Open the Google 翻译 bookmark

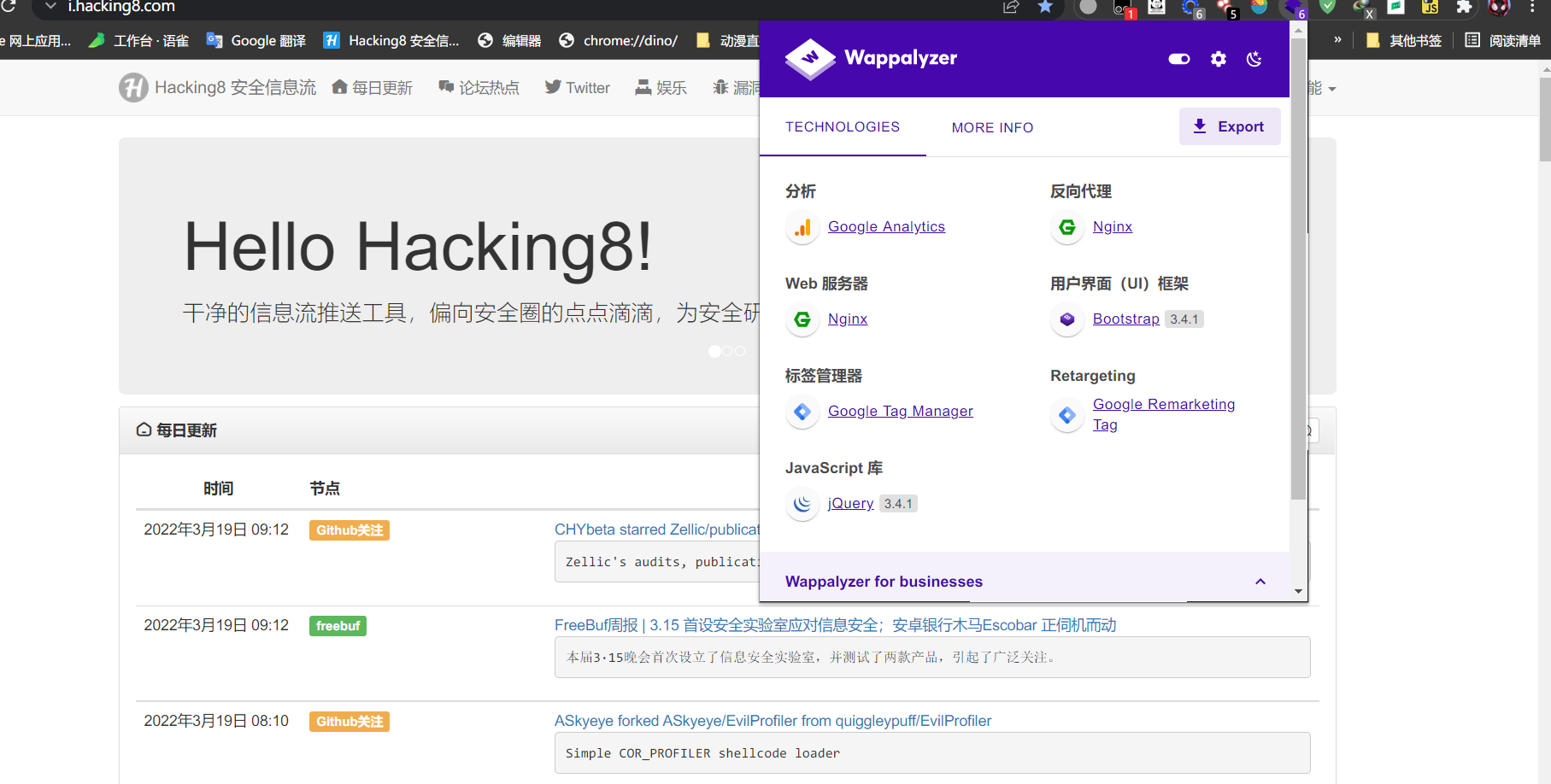pyautogui.click(x=256, y=40)
